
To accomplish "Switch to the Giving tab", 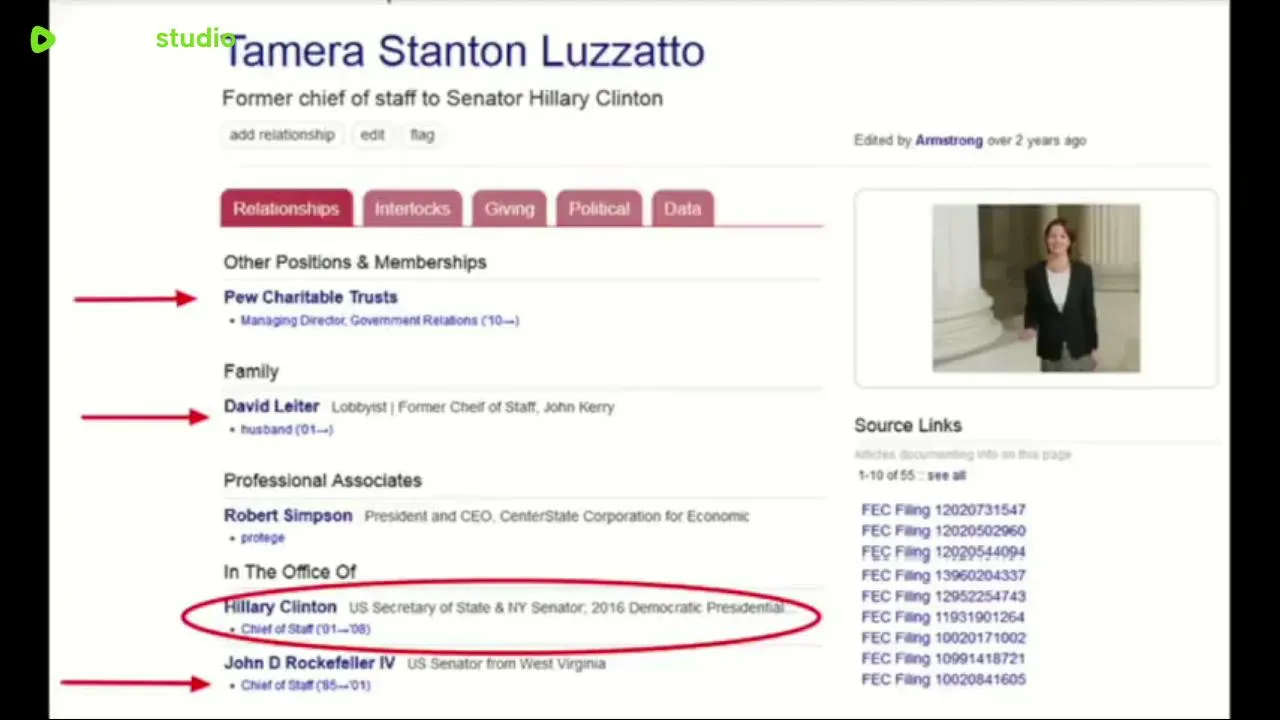I will pos(509,208).
